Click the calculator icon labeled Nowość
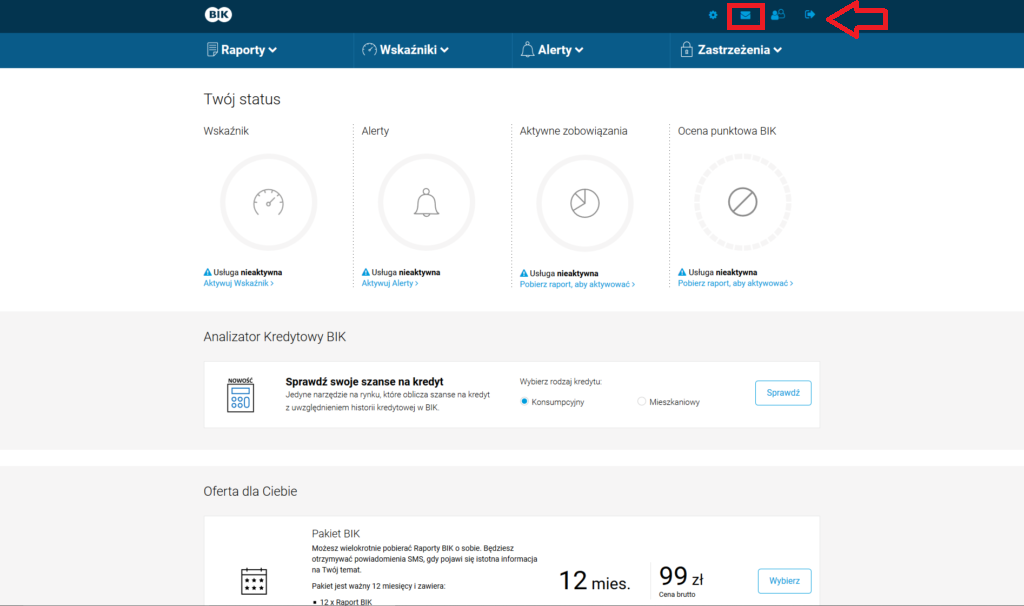Screen dimensions: 1024x606 coord(240,394)
